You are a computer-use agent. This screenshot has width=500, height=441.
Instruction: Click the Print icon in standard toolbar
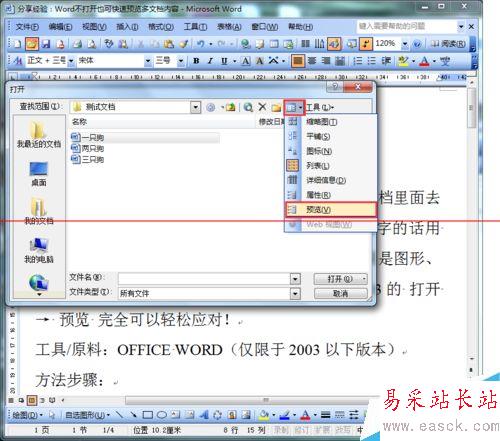77,44
